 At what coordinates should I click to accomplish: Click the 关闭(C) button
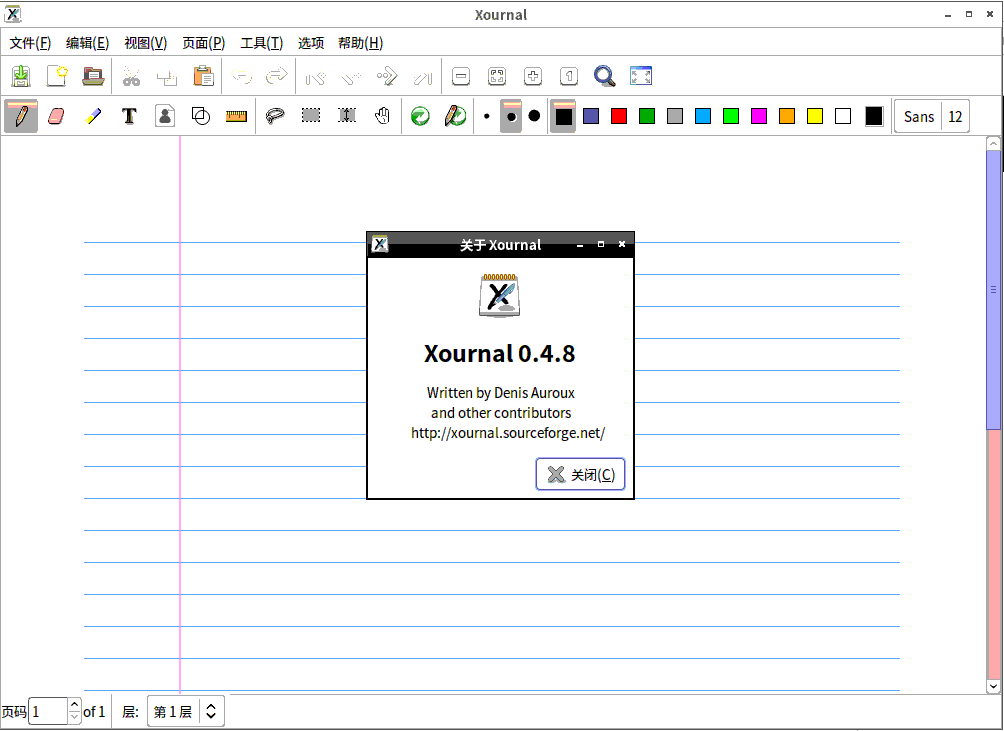[x=581, y=475]
